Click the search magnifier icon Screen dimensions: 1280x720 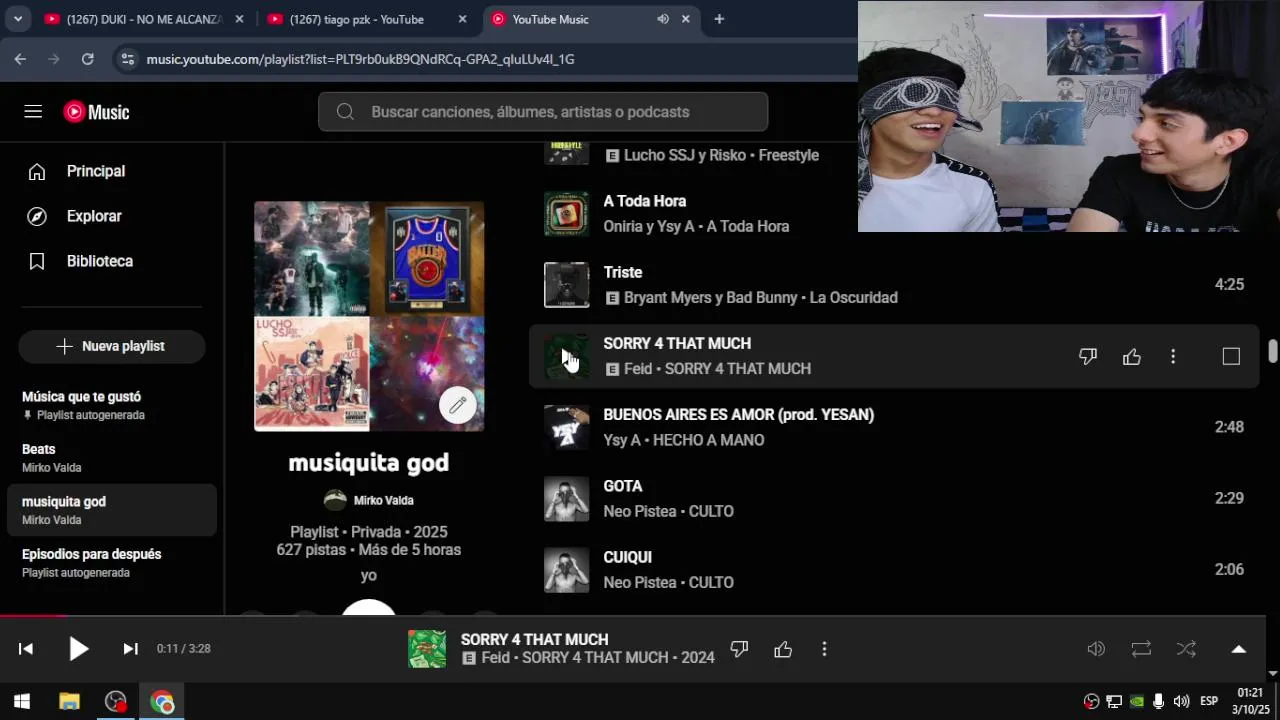[x=345, y=112]
